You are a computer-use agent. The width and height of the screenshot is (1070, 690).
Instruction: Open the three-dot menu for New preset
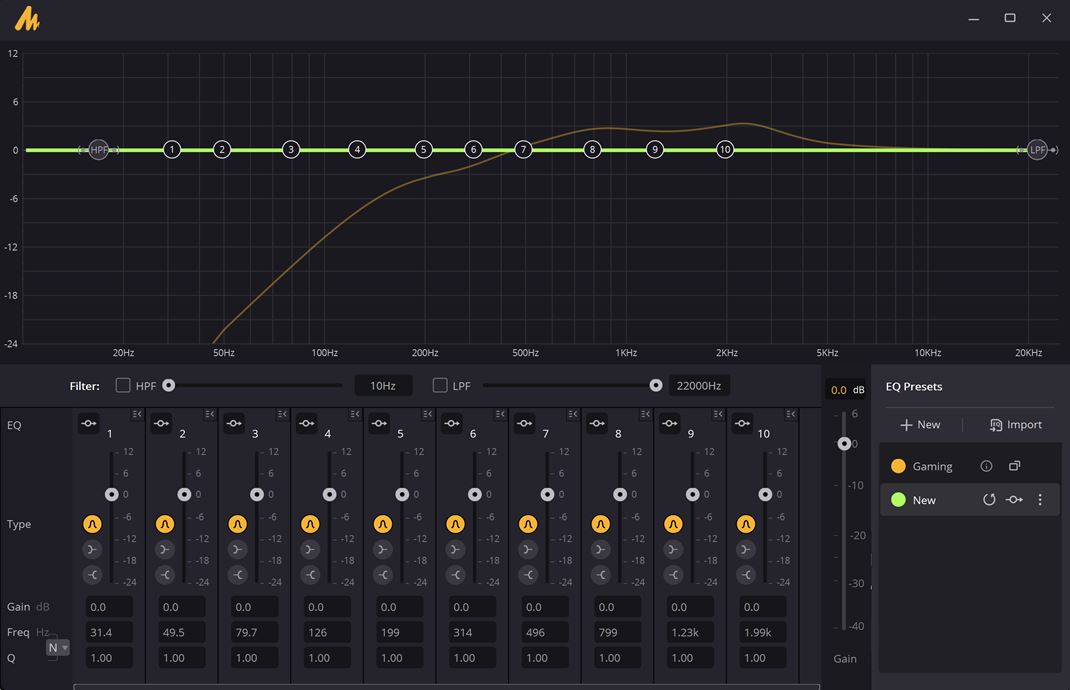coord(1040,500)
